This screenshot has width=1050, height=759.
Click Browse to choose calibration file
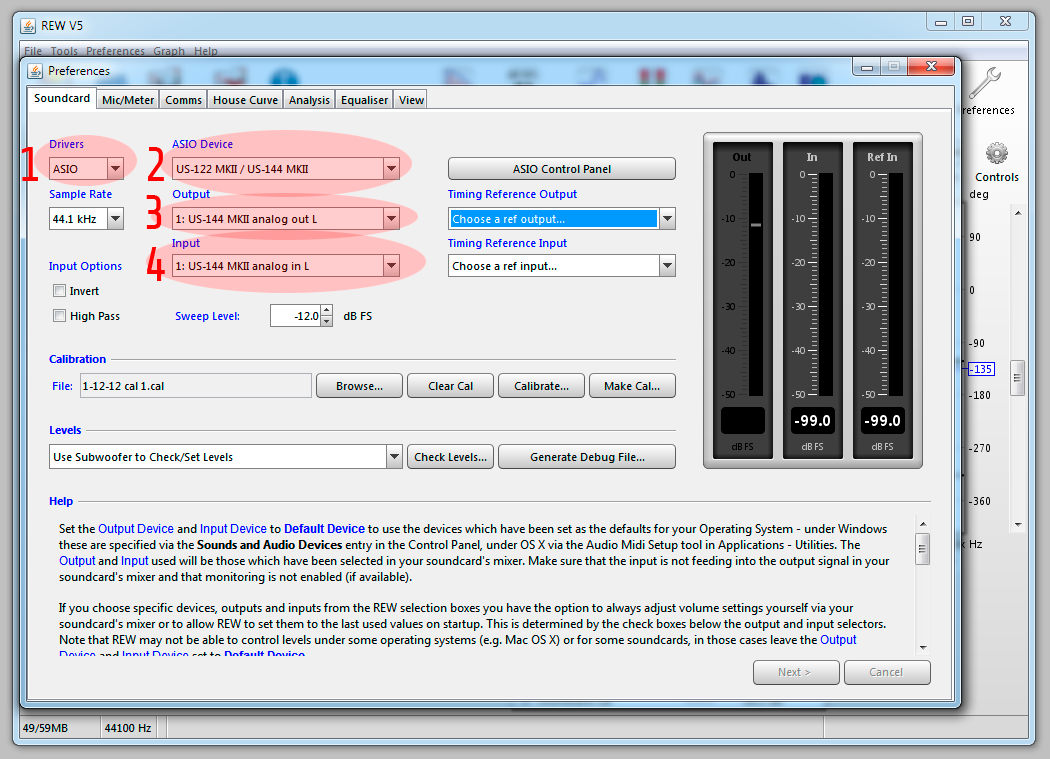click(360, 386)
